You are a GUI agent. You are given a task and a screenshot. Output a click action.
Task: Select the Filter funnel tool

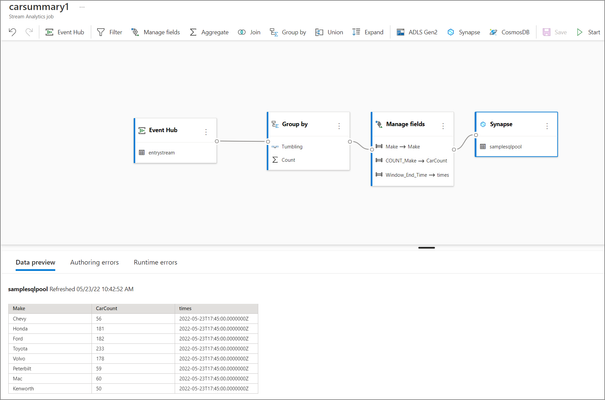109,32
